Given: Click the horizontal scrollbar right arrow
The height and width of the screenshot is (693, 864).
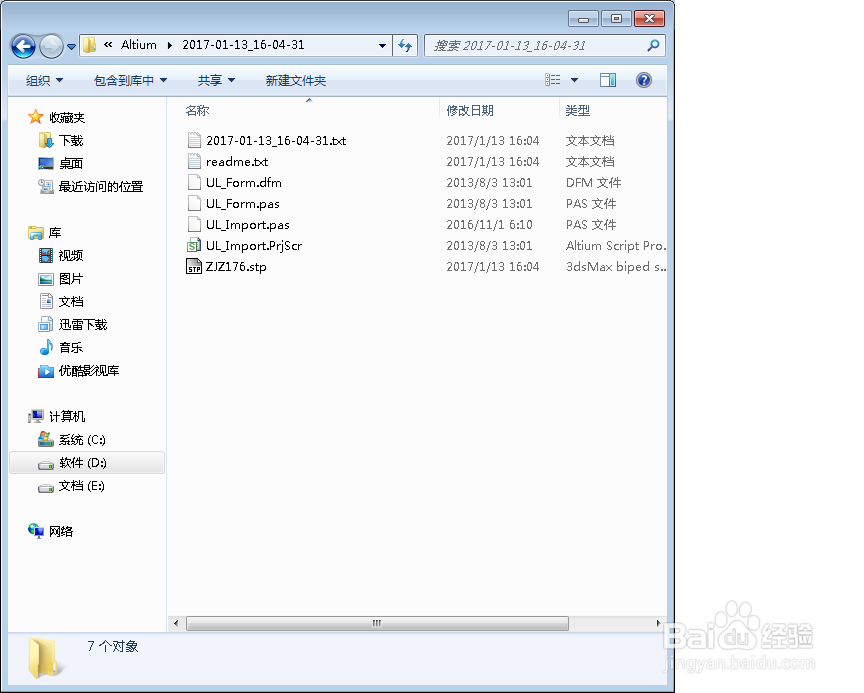Looking at the screenshot, I should pyautogui.click(x=658, y=623).
